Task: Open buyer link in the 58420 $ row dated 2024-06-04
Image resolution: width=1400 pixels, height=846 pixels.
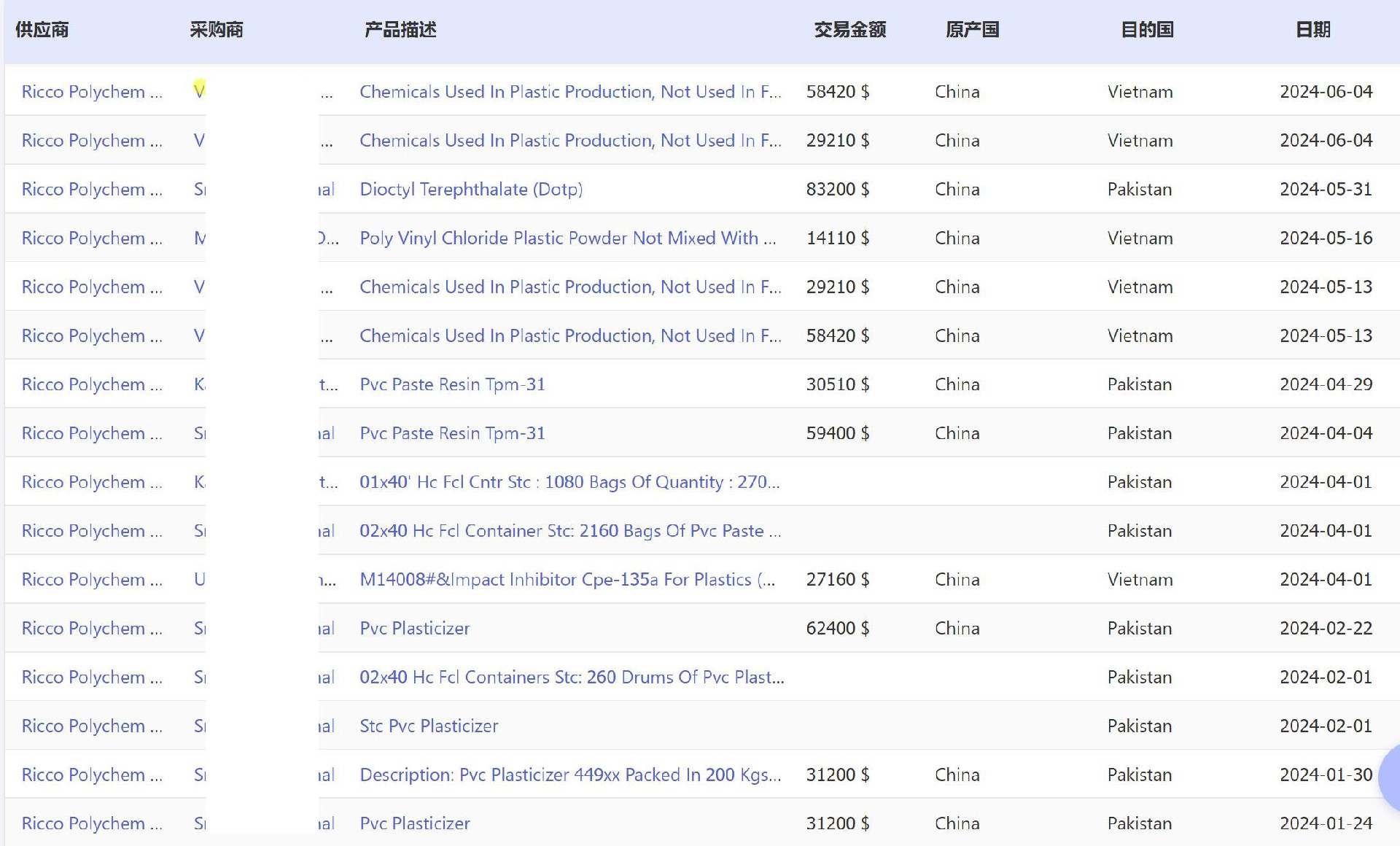Action: click(x=263, y=92)
